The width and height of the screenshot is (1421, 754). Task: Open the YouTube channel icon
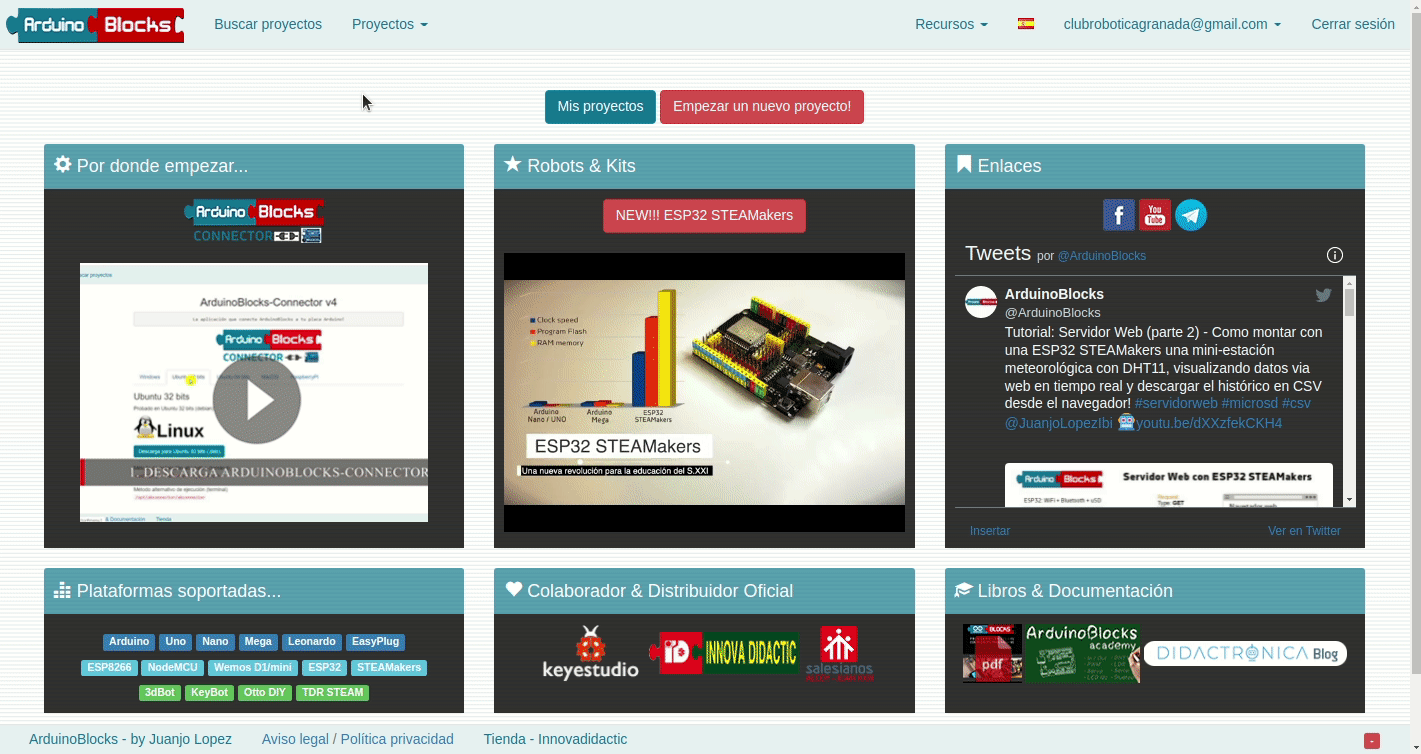coord(1155,215)
